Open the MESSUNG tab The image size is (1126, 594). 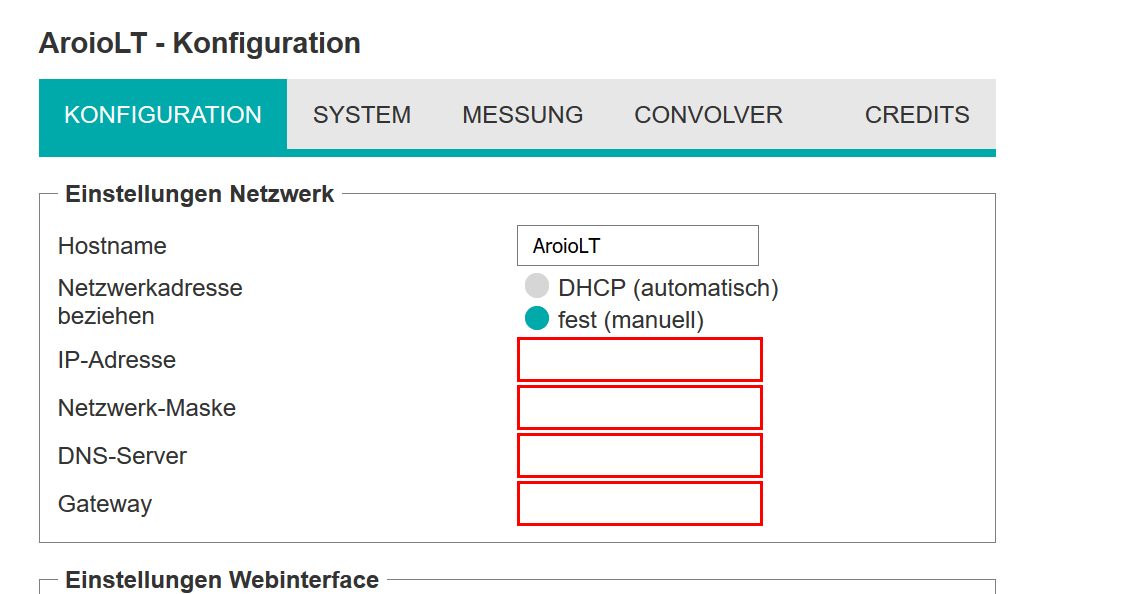click(x=523, y=115)
